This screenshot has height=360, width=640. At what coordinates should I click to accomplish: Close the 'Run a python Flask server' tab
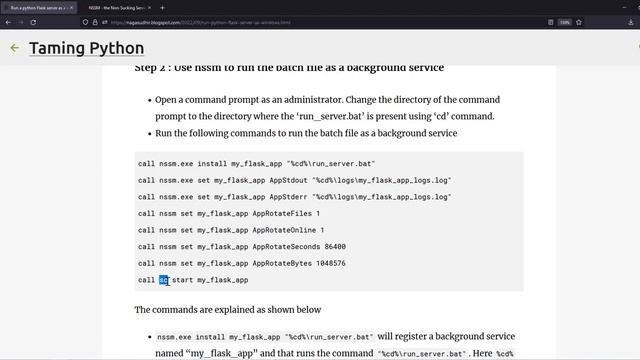click(71, 8)
